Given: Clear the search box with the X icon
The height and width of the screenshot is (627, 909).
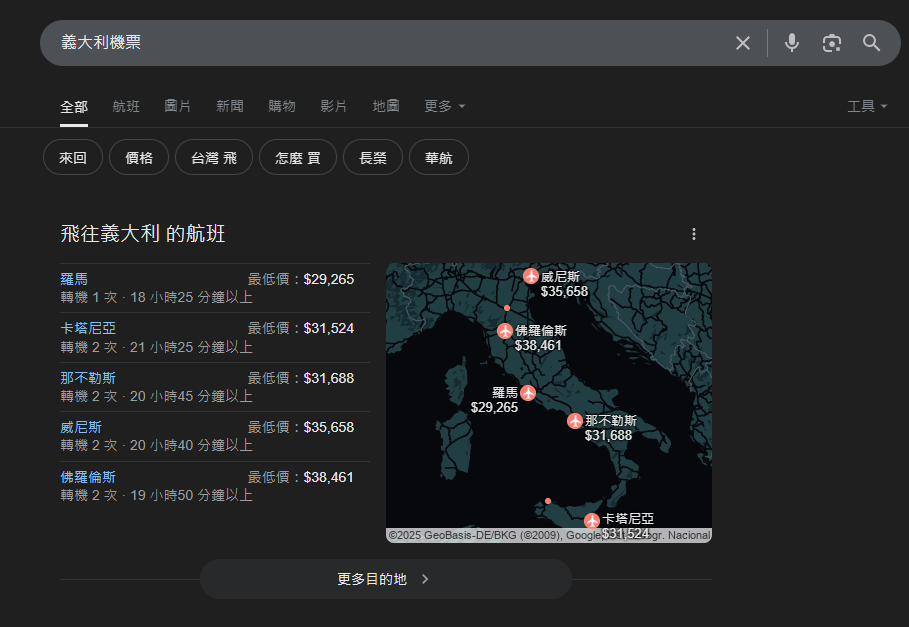Looking at the screenshot, I should (x=743, y=43).
